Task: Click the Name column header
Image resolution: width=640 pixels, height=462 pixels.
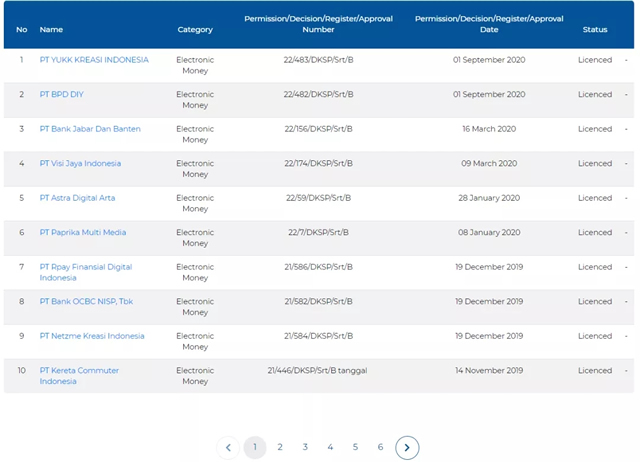Action: click(x=51, y=30)
